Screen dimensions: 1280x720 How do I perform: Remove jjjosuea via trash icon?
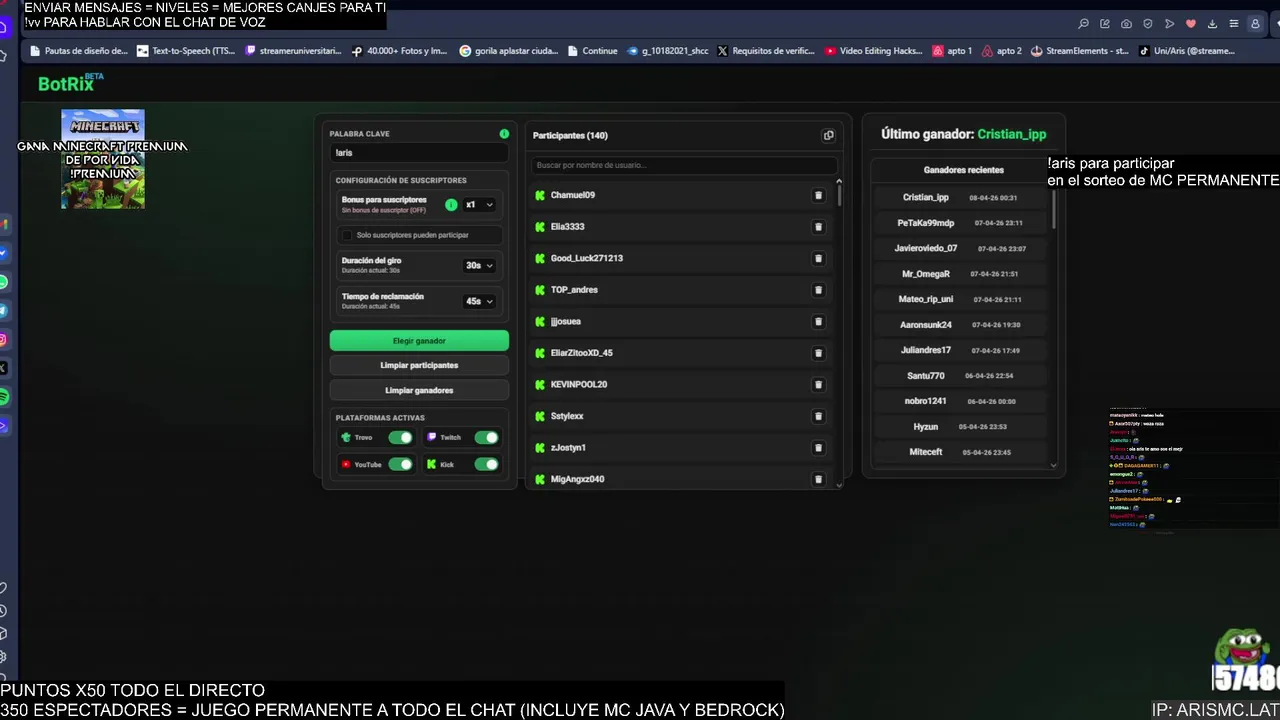(x=818, y=321)
